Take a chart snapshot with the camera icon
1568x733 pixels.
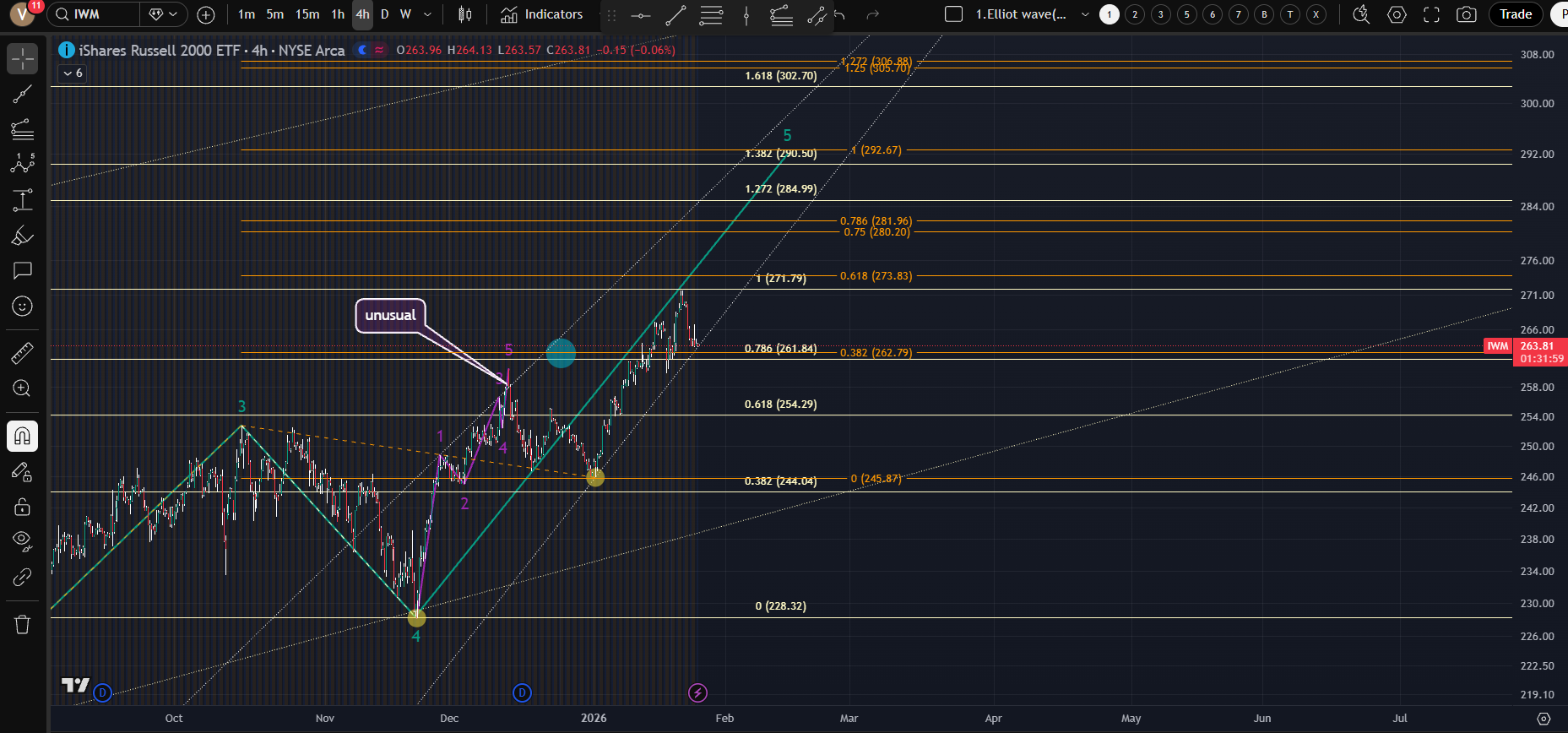point(1467,14)
